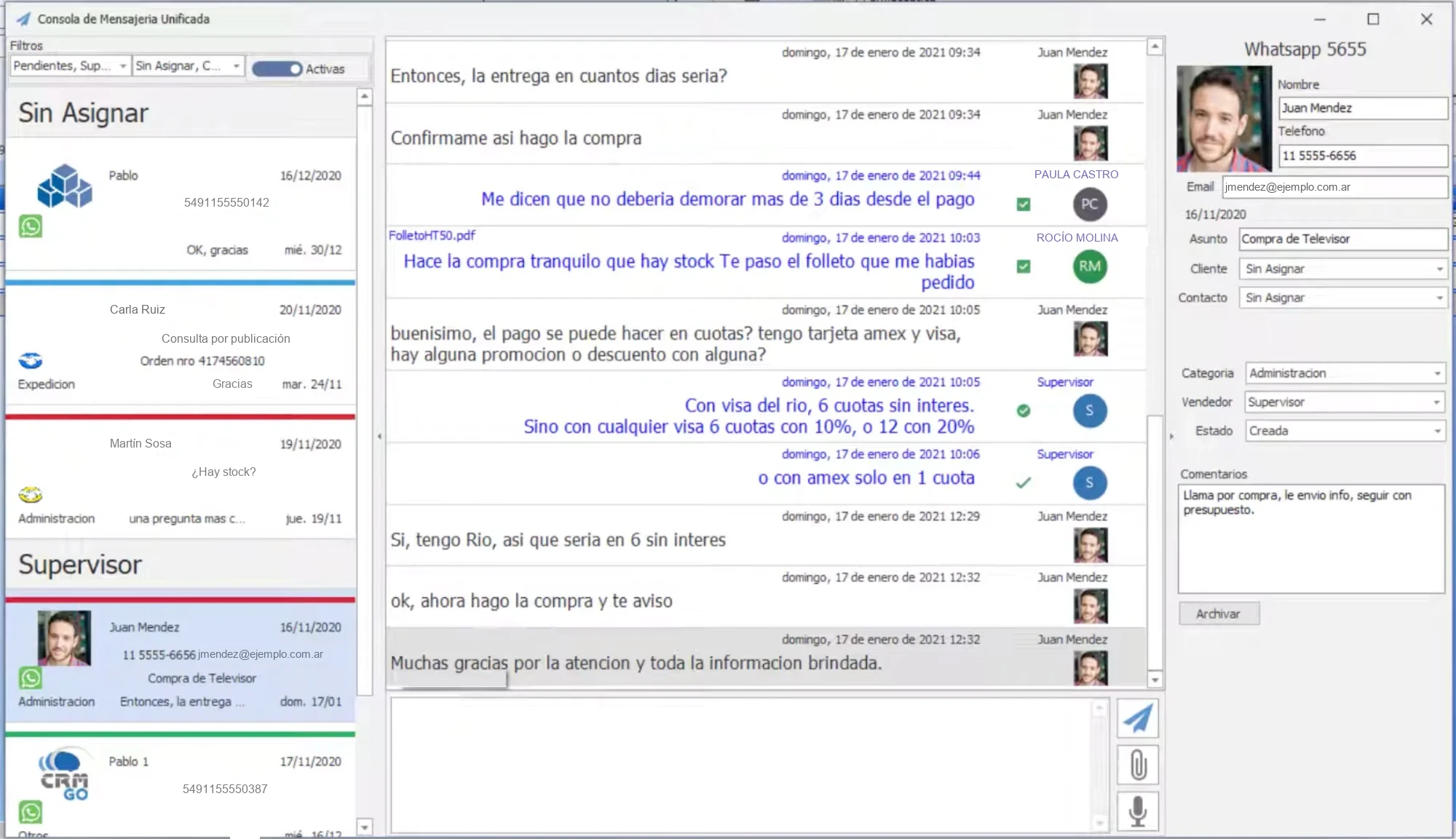Click PC avatar of Paula Castro

click(x=1090, y=204)
